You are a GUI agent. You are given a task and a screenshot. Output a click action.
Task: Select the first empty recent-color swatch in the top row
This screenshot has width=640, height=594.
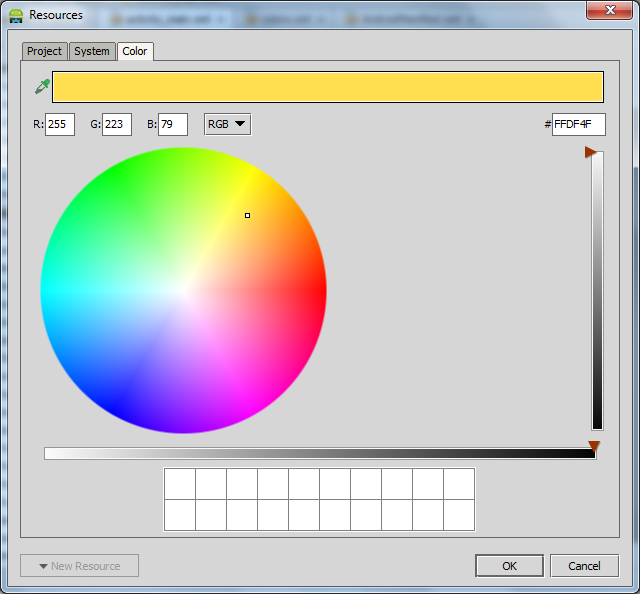point(180,484)
